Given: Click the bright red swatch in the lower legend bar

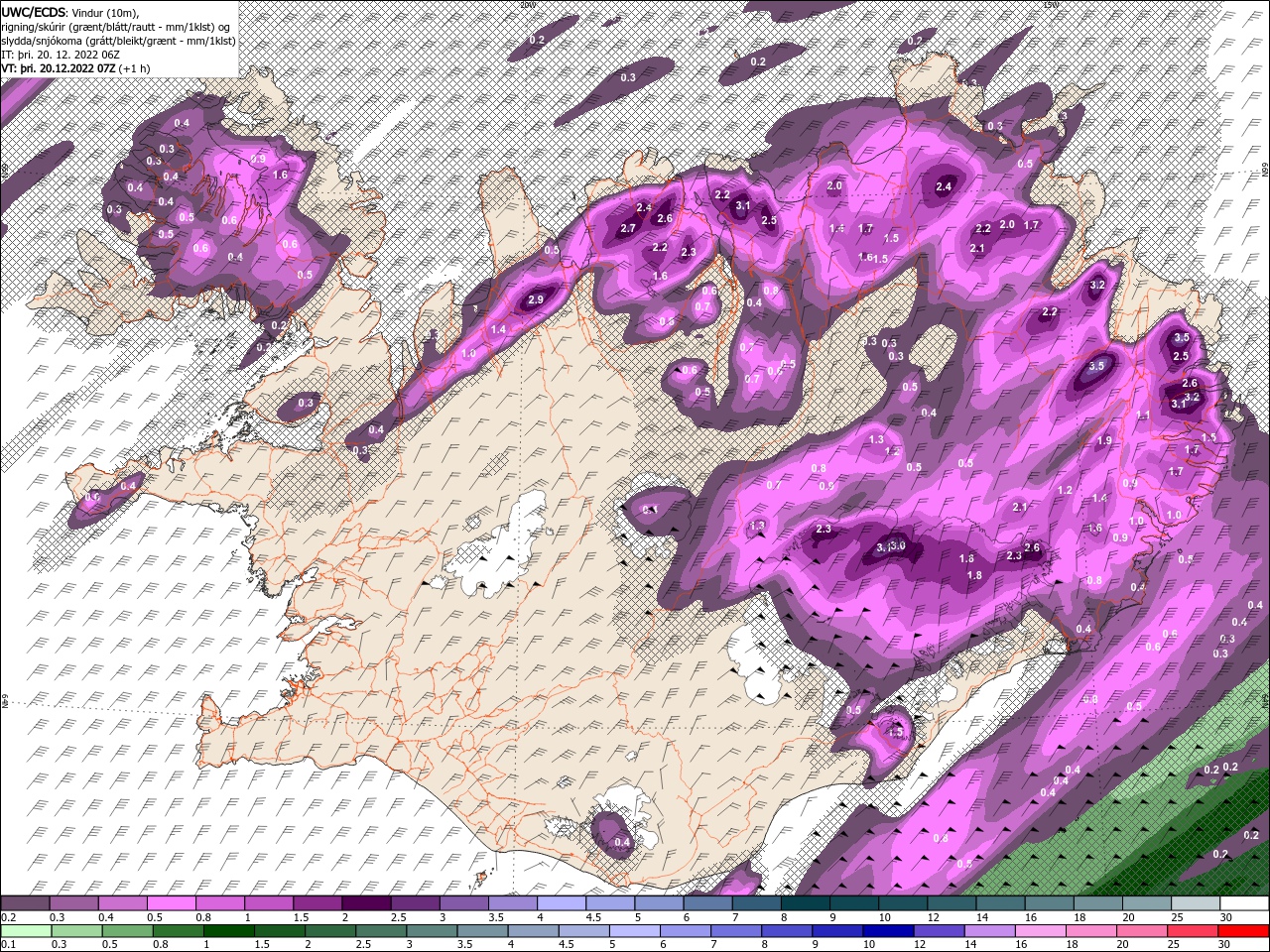Looking at the screenshot, I should (1243, 931).
